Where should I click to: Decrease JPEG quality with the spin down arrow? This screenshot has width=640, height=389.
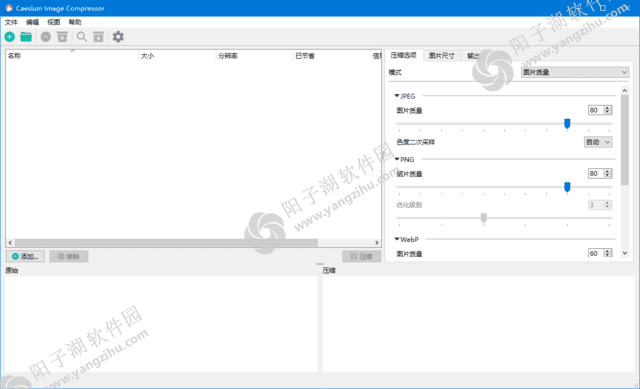608,112
